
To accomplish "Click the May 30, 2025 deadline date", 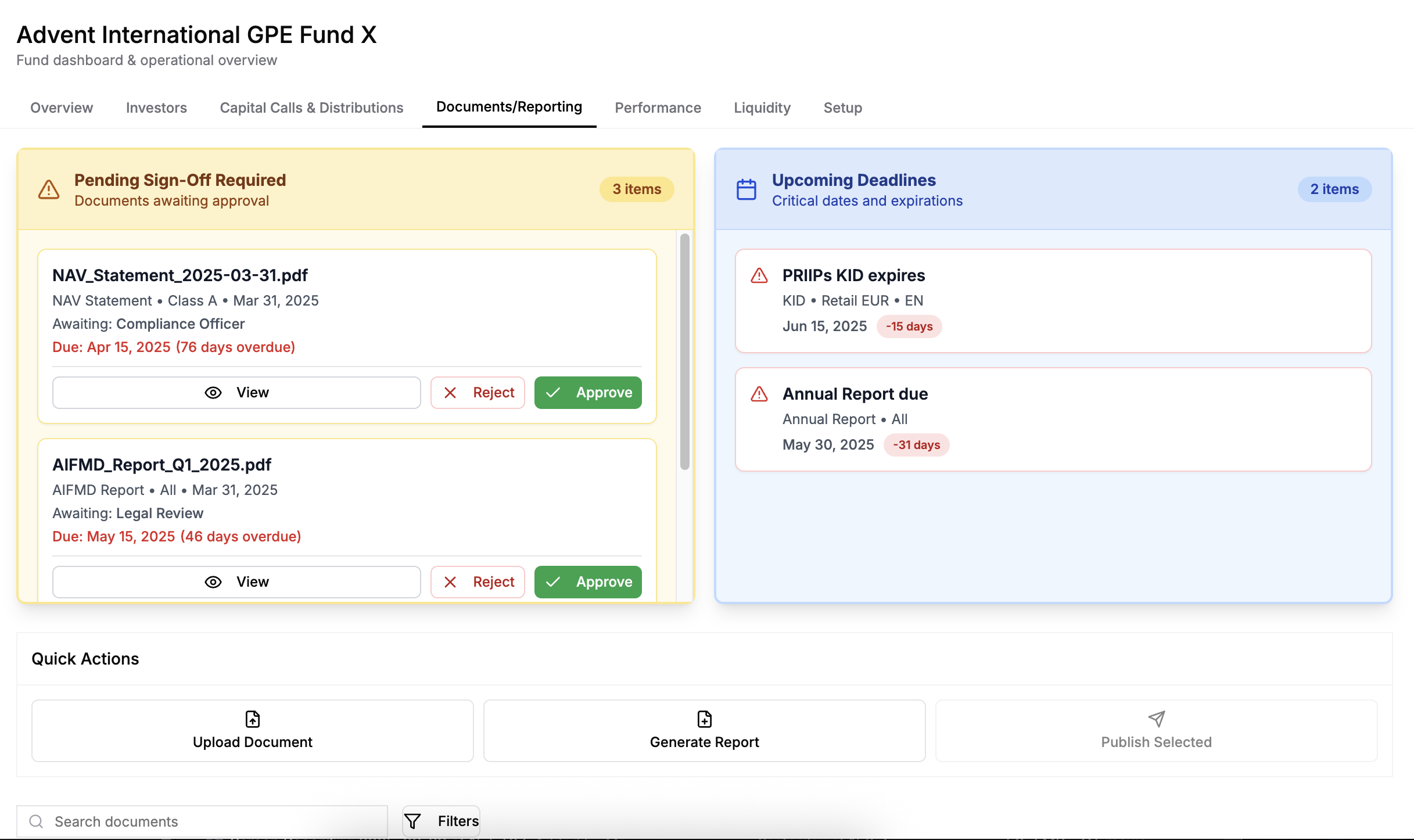I will (x=828, y=445).
